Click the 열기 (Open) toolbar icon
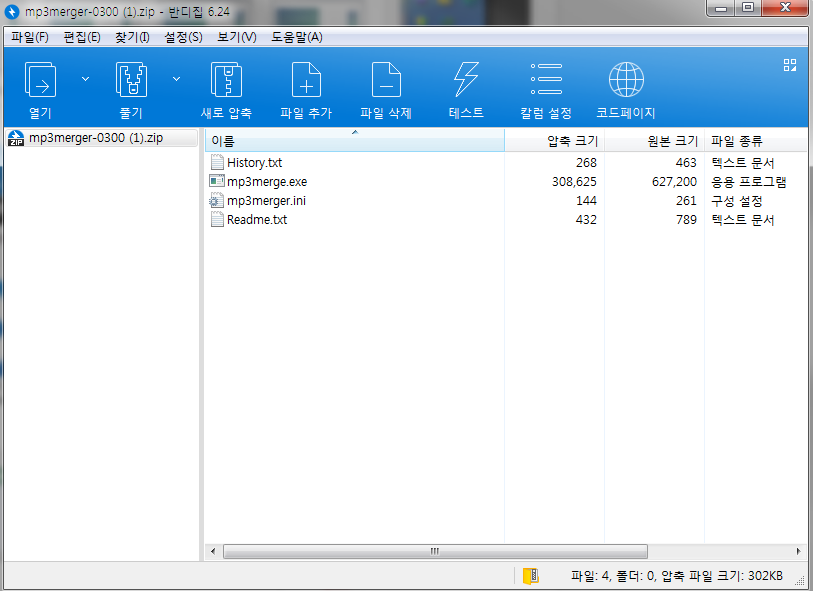This screenshot has height=591, width=813. pyautogui.click(x=40, y=80)
